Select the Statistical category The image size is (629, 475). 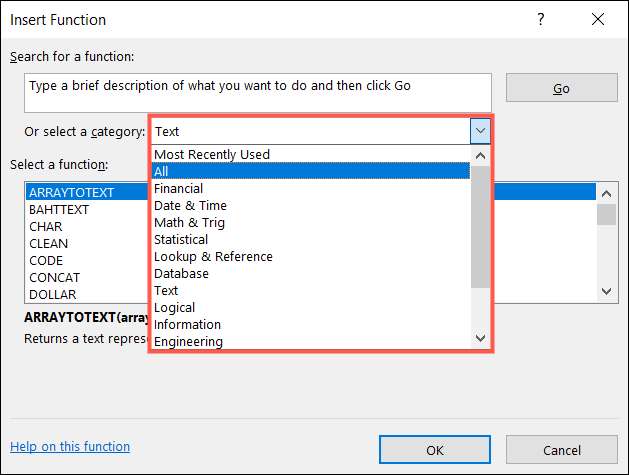click(181, 239)
